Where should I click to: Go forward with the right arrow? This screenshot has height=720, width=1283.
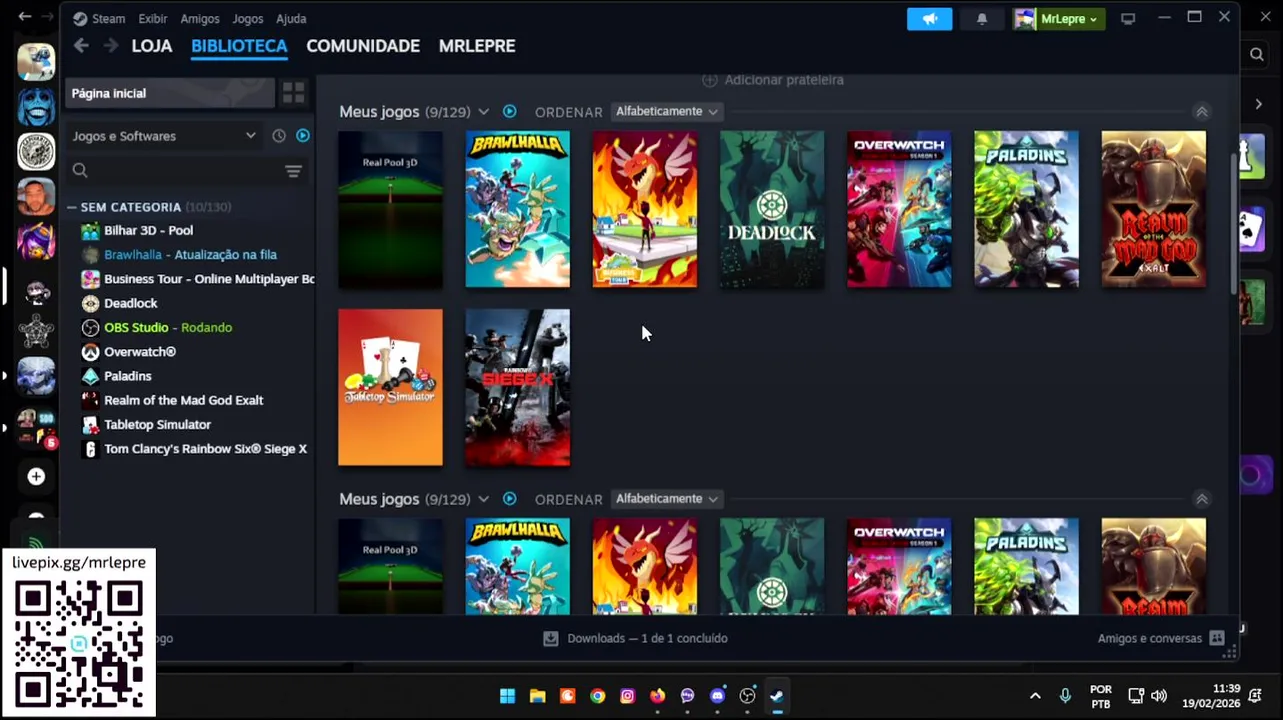tap(110, 46)
